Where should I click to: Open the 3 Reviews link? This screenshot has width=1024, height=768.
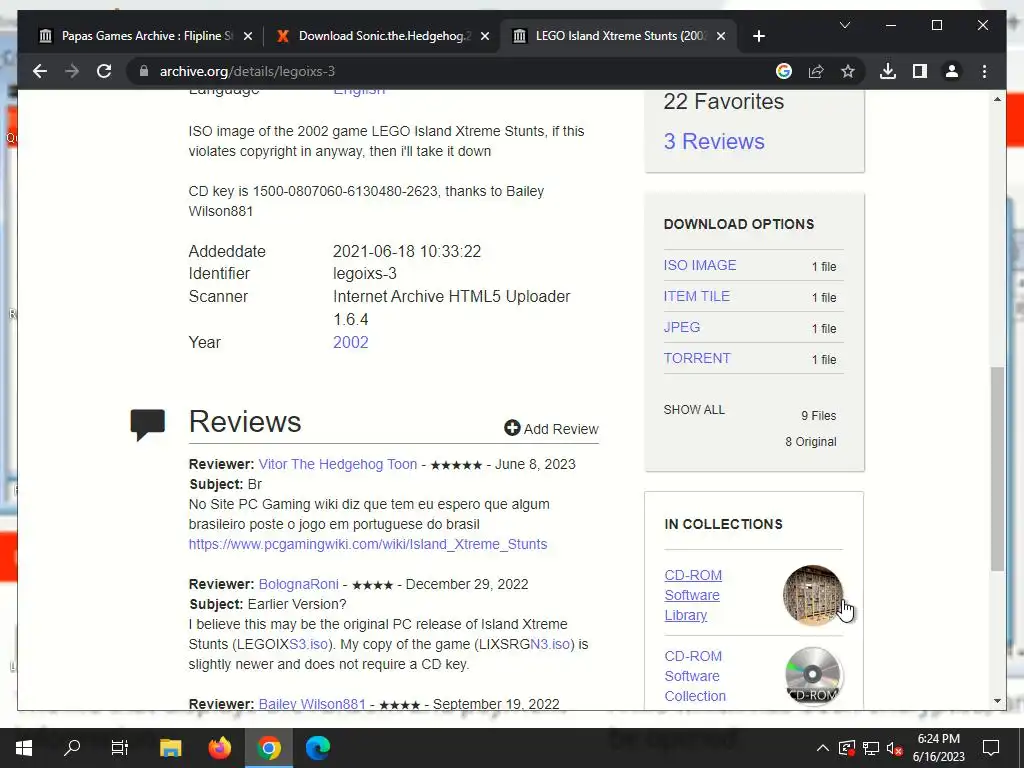pos(714,141)
